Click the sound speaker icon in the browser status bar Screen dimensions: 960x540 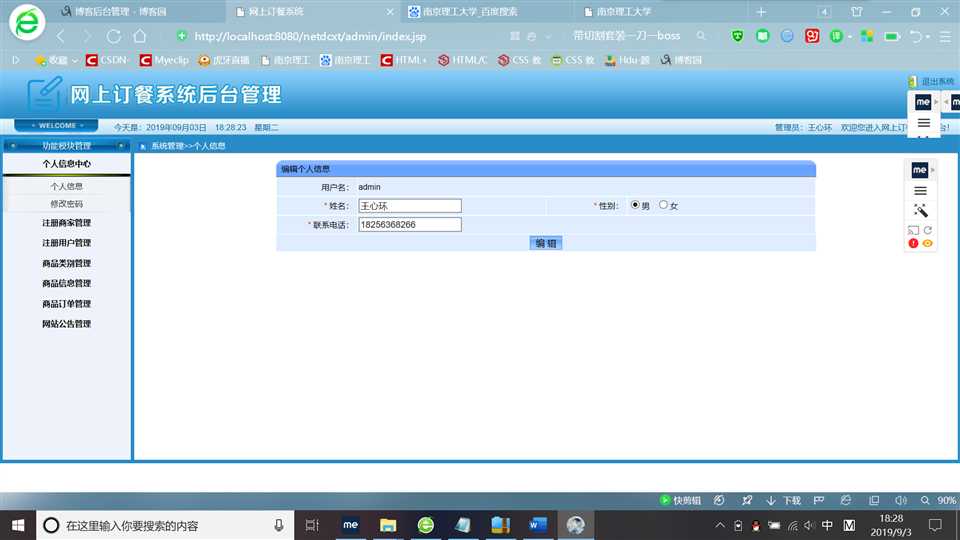901,500
